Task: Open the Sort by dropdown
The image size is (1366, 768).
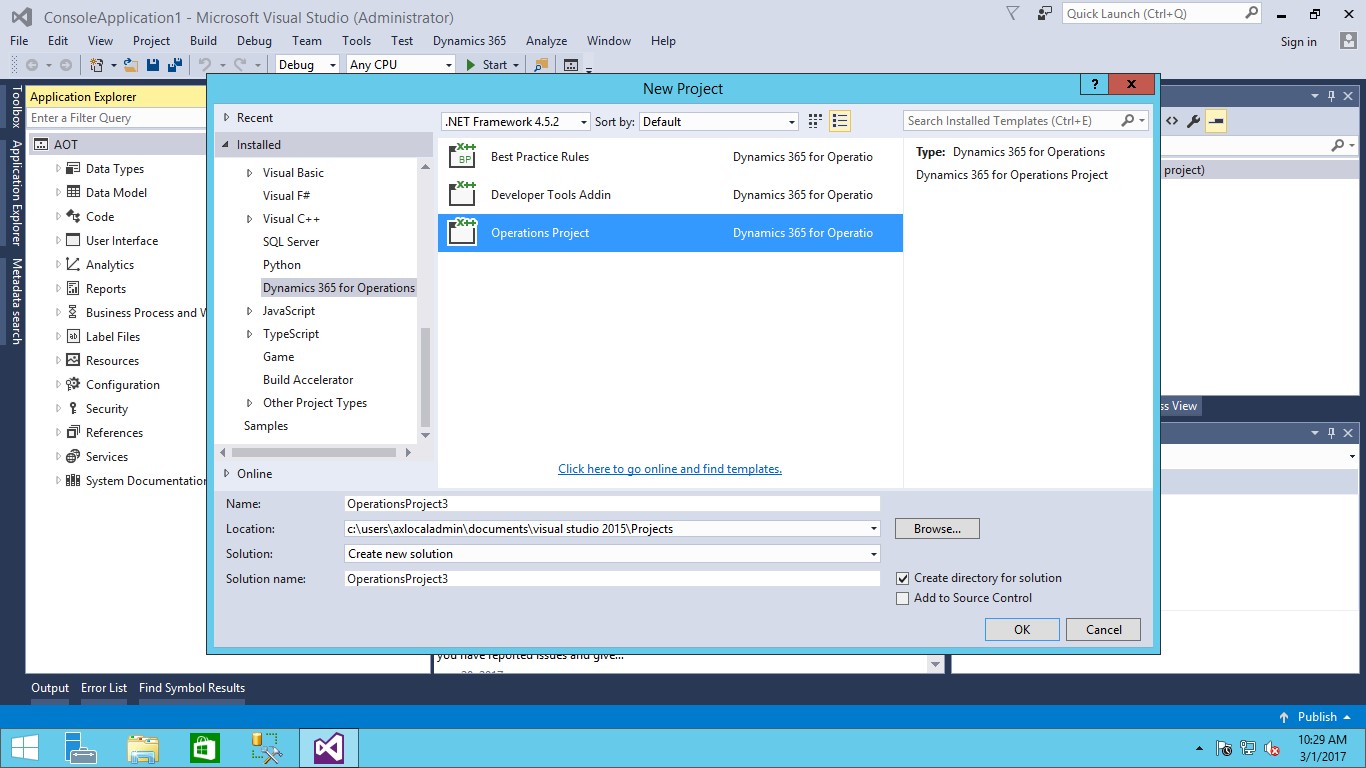Action: click(x=792, y=122)
